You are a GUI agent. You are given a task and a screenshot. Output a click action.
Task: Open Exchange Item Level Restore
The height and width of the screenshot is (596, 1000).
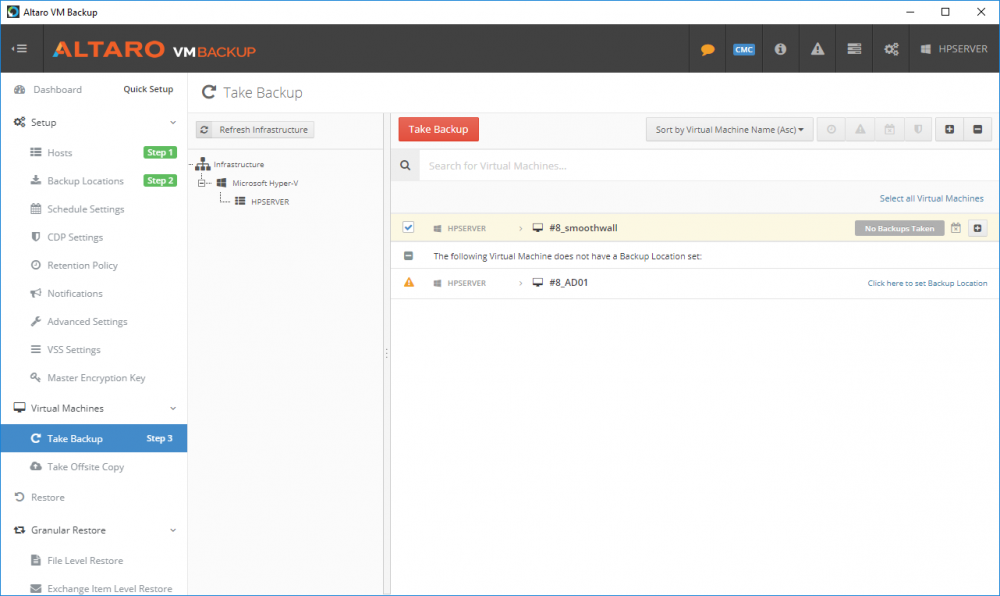pos(109,588)
